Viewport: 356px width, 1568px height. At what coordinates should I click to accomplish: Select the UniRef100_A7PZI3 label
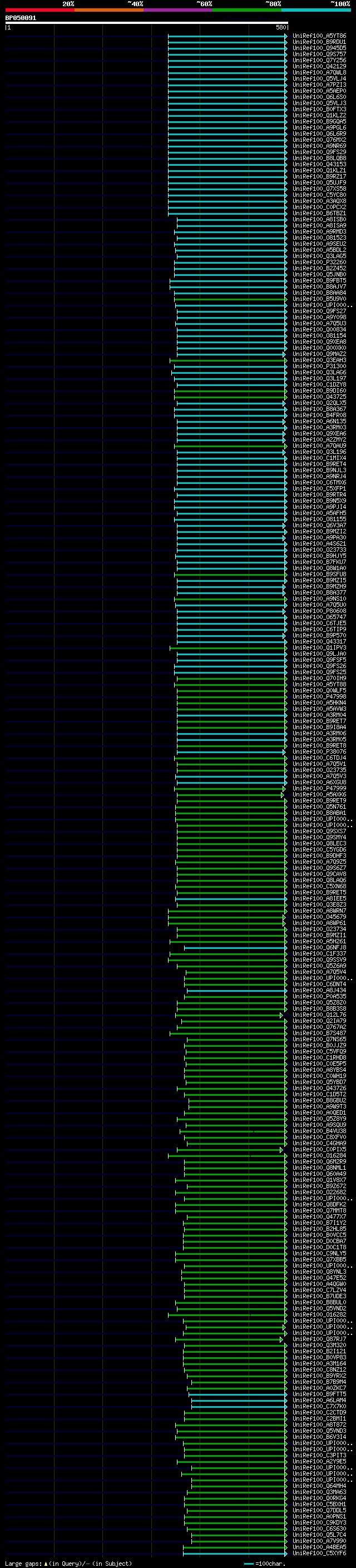(319, 85)
